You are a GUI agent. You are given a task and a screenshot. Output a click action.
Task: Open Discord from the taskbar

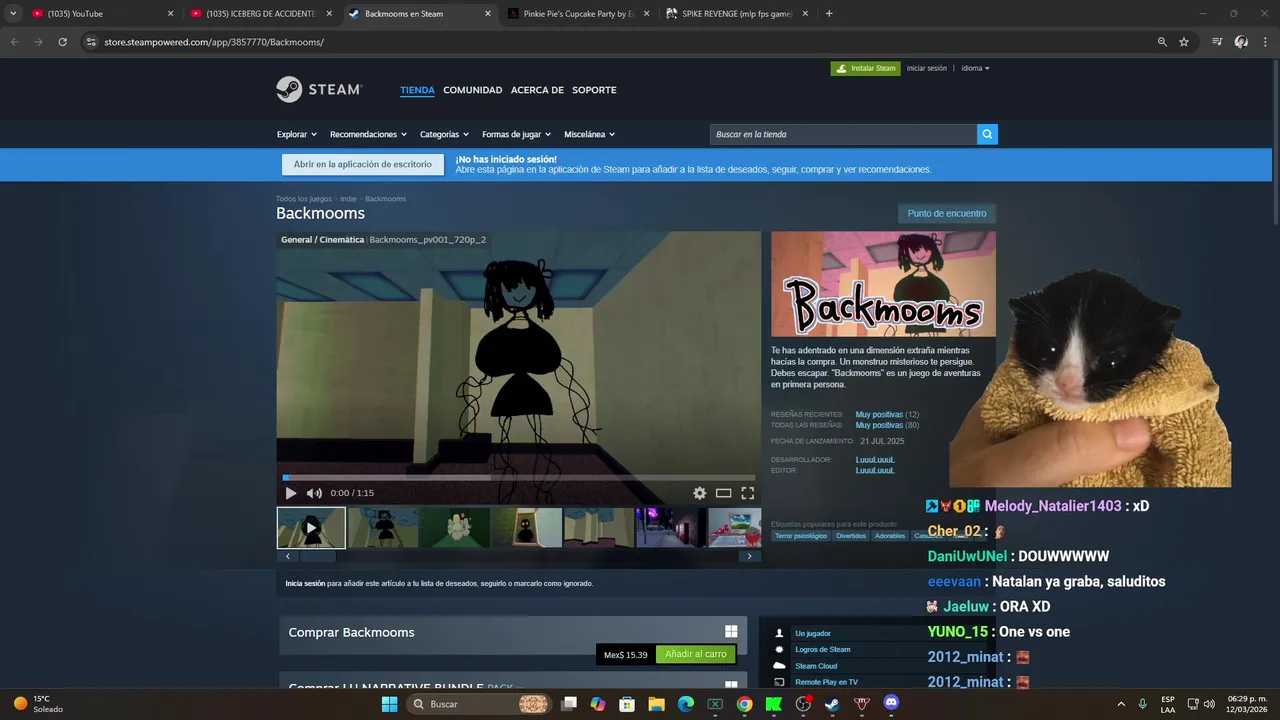coord(891,703)
